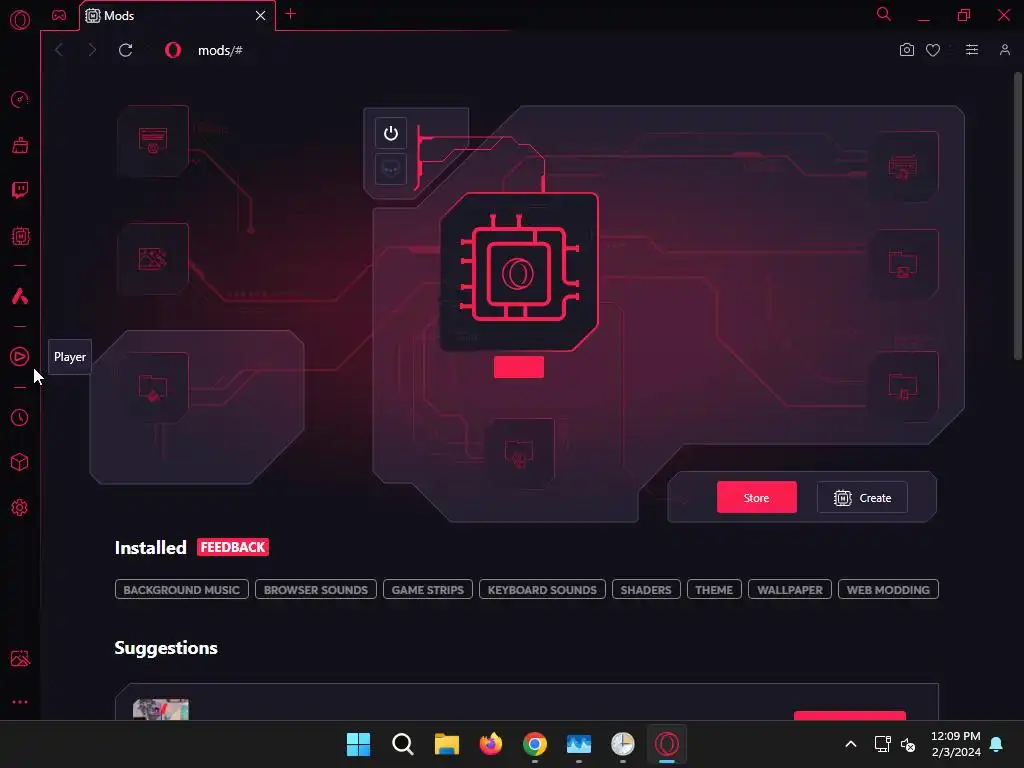This screenshot has height=768, width=1024.
Task: Select the bottom center folder mod slot
Action: (x=519, y=453)
